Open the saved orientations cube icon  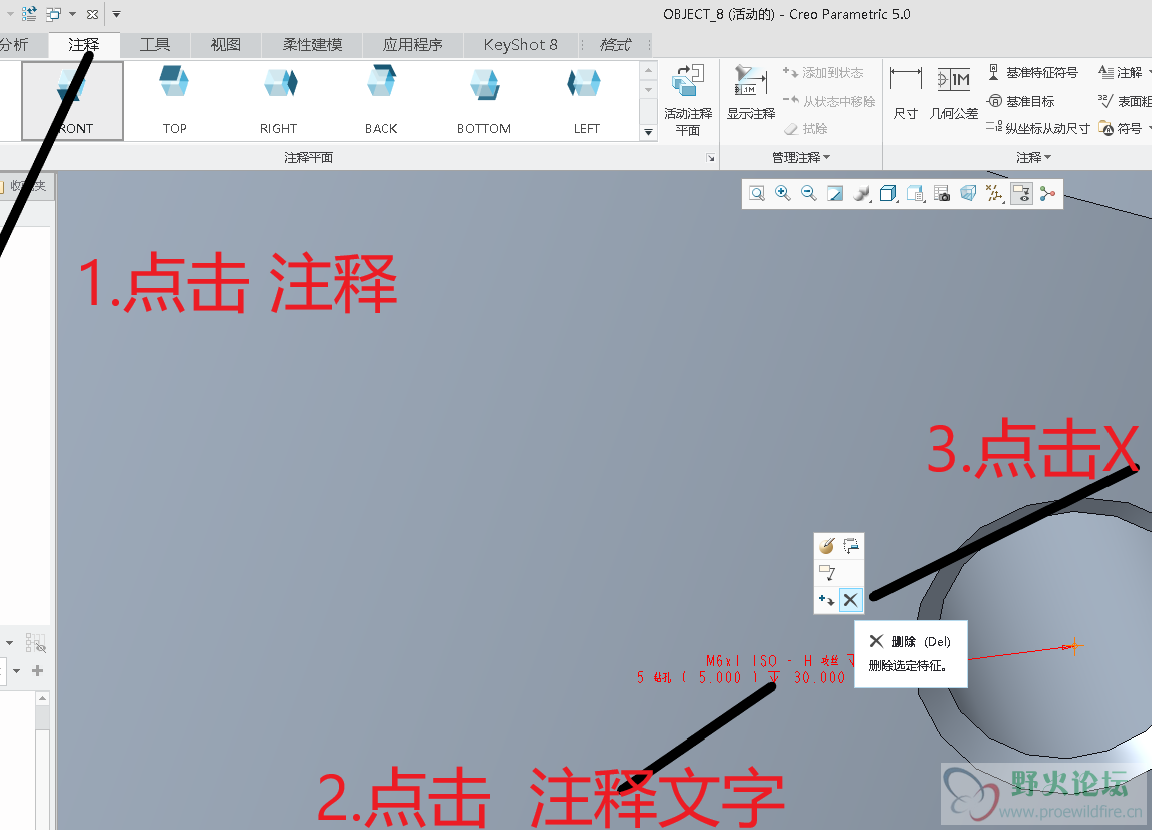[x=888, y=193]
